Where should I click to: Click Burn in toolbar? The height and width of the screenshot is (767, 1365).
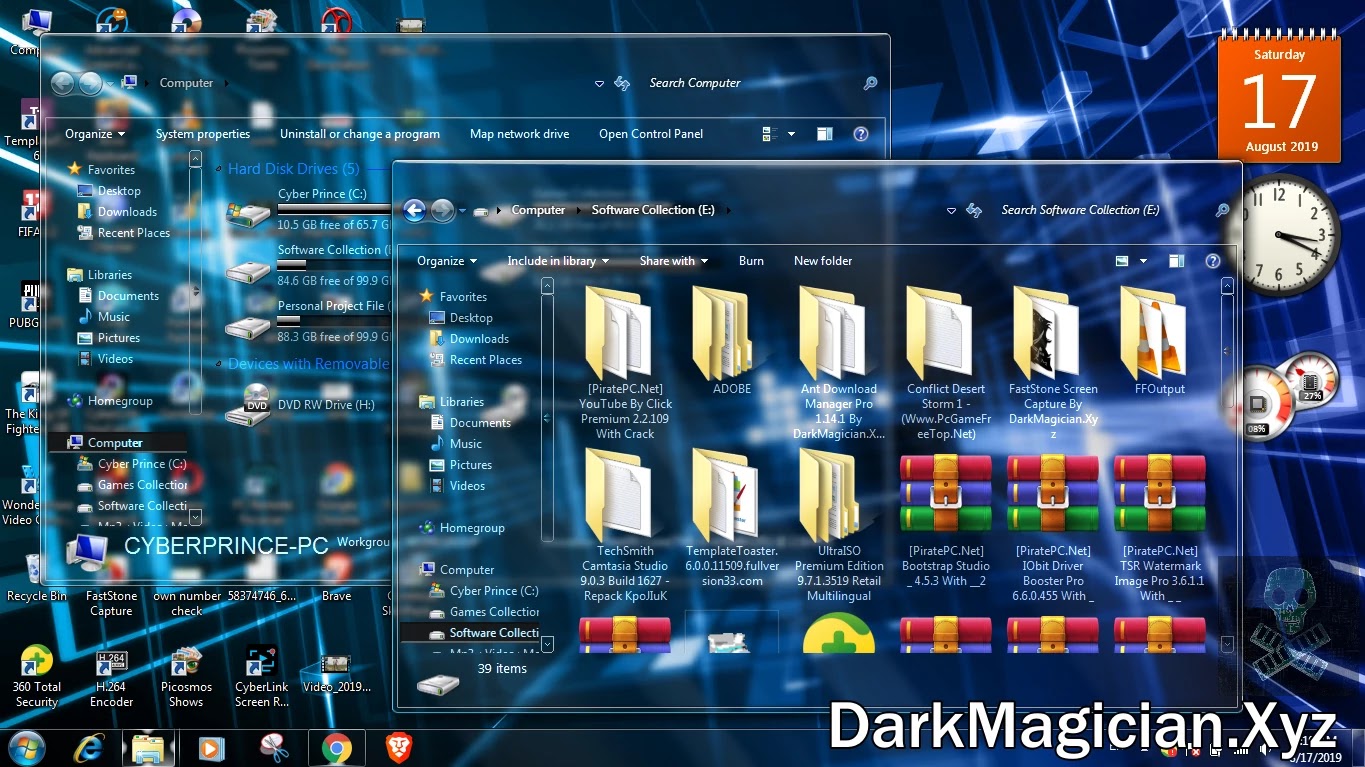tap(751, 261)
